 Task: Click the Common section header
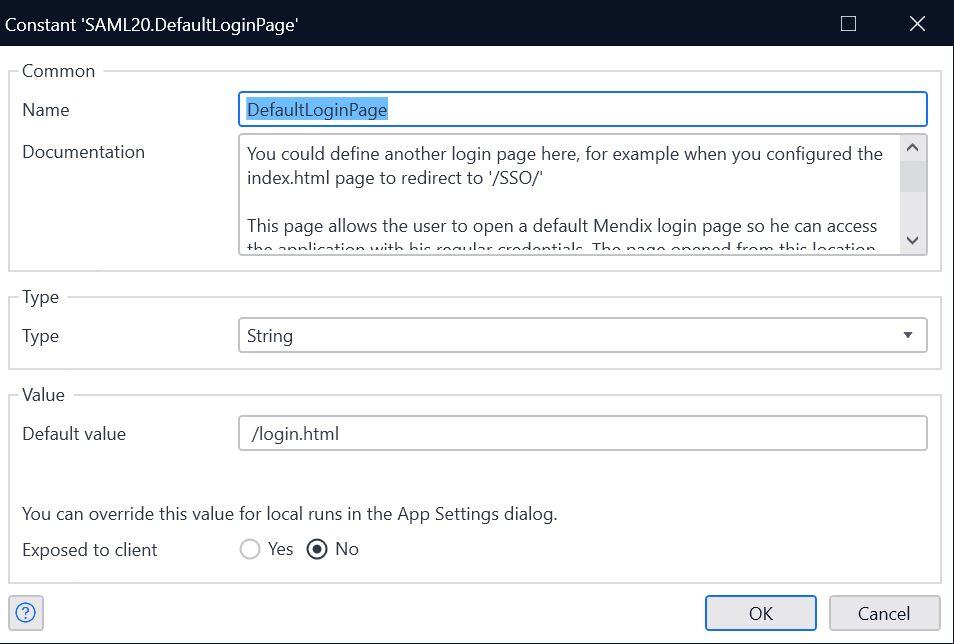click(x=58, y=71)
